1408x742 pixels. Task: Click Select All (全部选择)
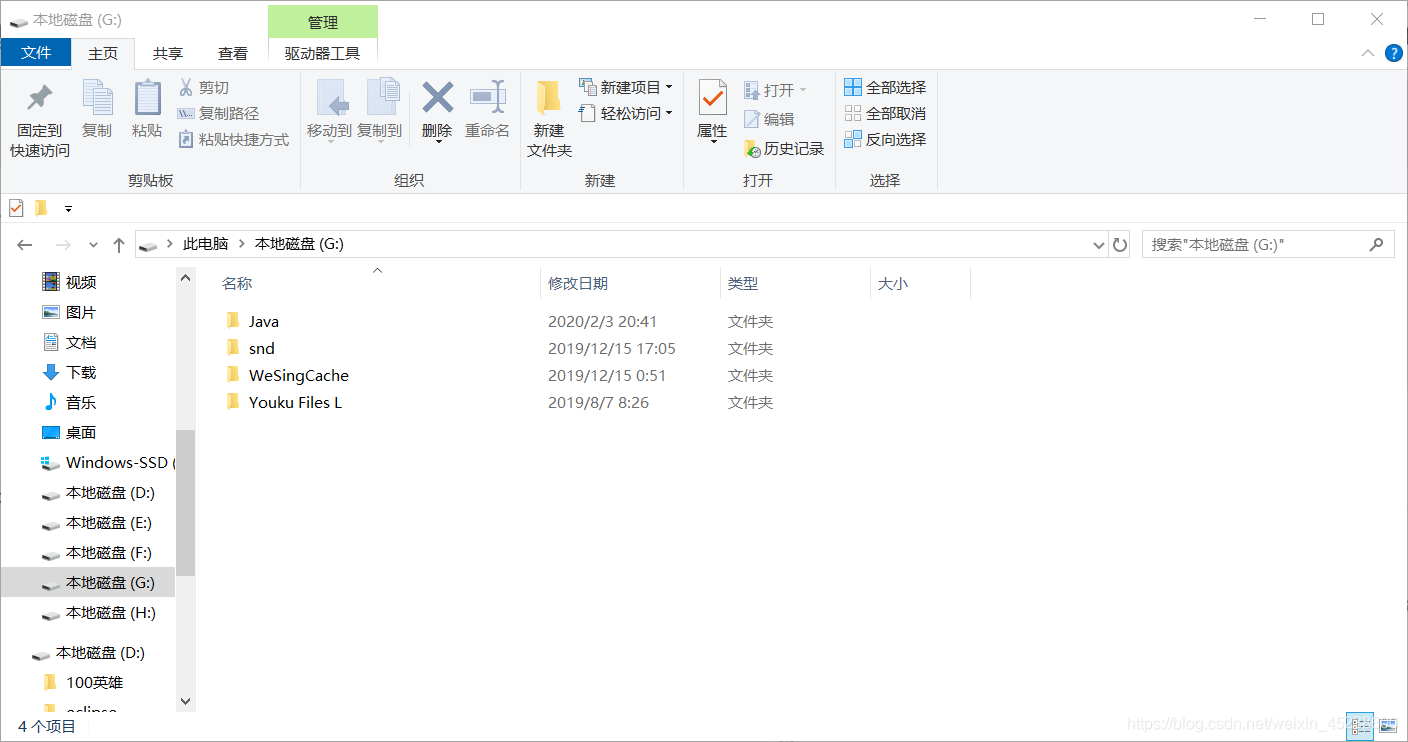point(885,88)
